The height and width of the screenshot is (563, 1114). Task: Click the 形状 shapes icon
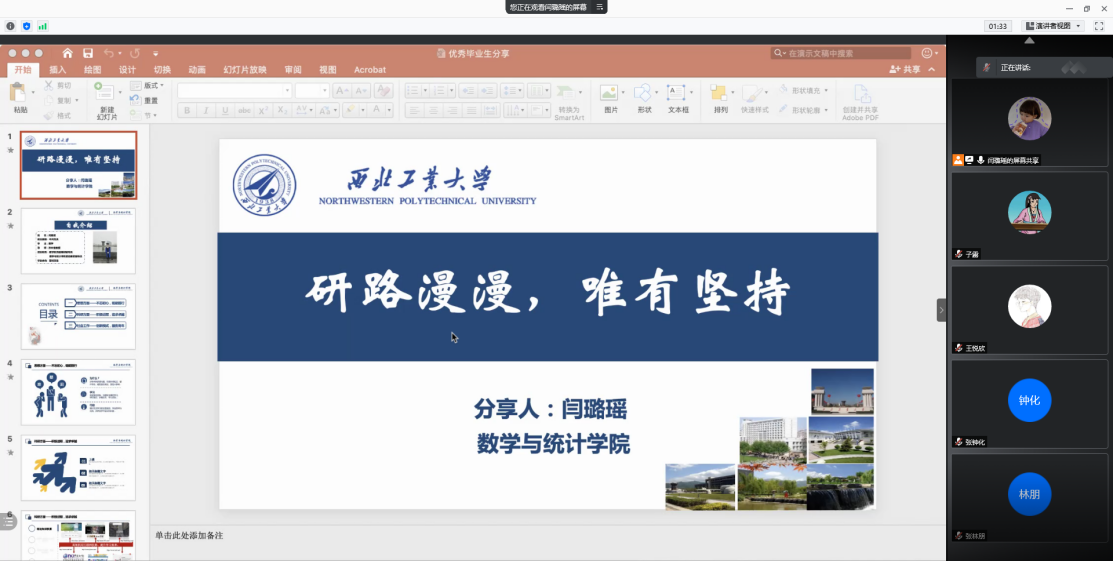point(643,94)
